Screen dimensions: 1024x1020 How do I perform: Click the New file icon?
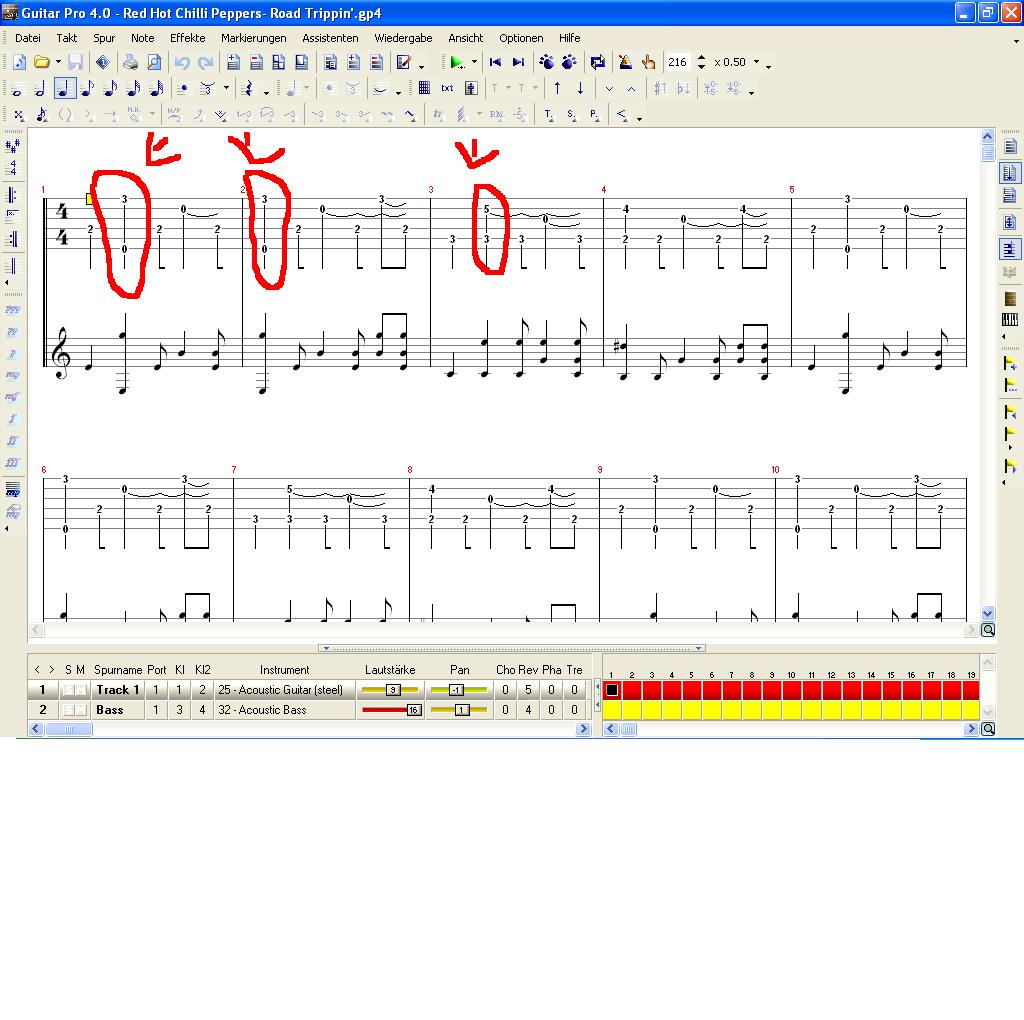coord(20,62)
